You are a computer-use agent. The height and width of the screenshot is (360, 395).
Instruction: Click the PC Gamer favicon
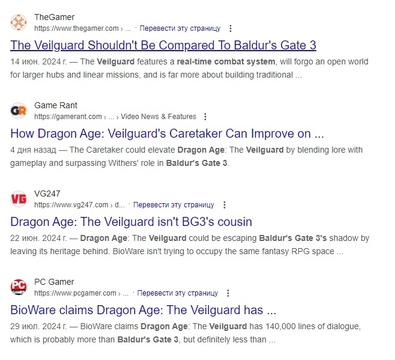[18, 287]
